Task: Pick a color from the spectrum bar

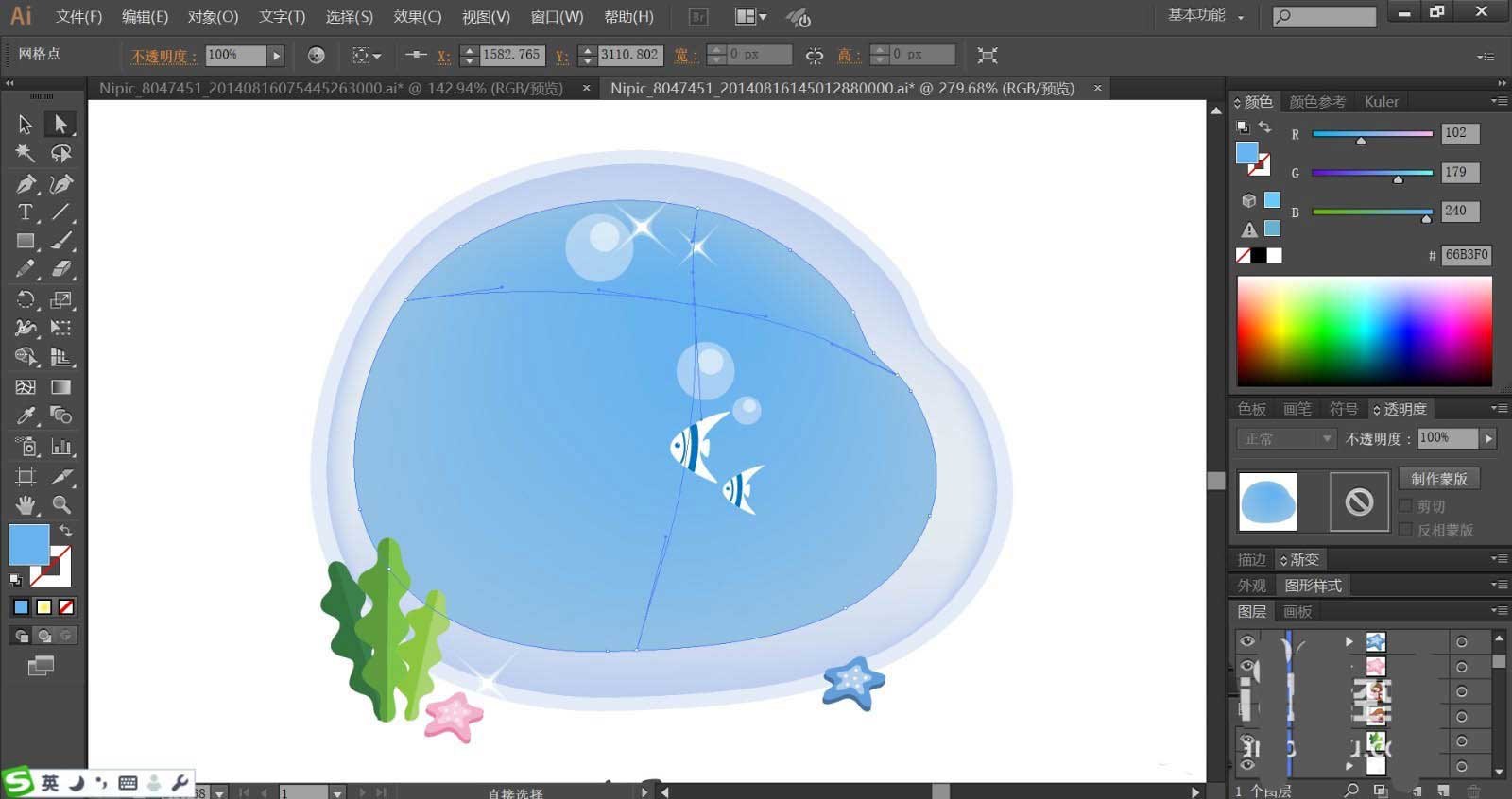Action: click(x=1365, y=331)
